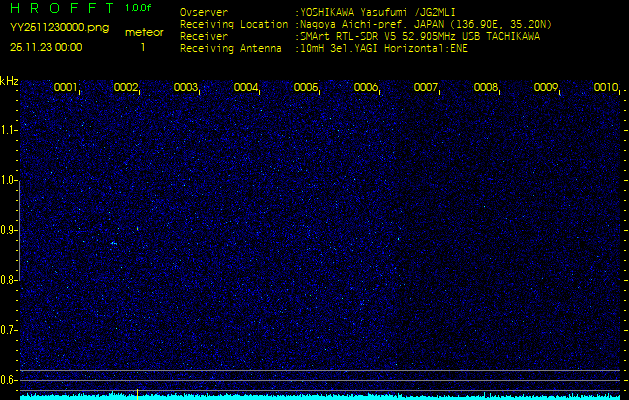629x400 pixels.
Task: Click the 0005 minute marker
Action: pyautogui.click(x=306, y=88)
